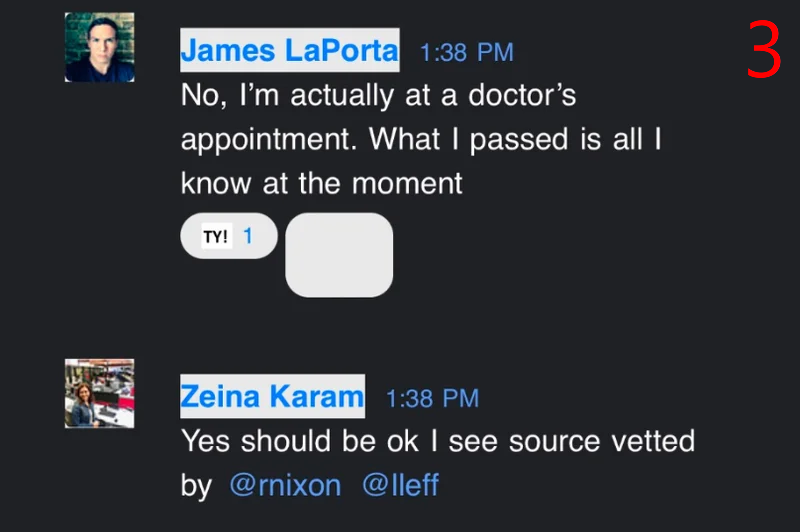Click the word "doctor's" in James's message
The width and height of the screenshot is (800, 532).
point(522,95)
